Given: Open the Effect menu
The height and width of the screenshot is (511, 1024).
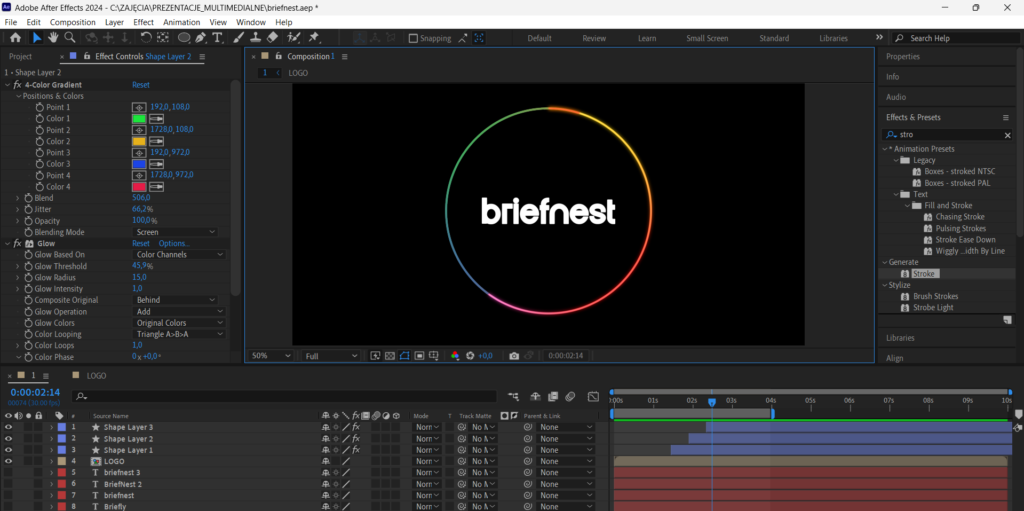Looking at the screenshot, I should pyautogui.click(x=144, y=22).
